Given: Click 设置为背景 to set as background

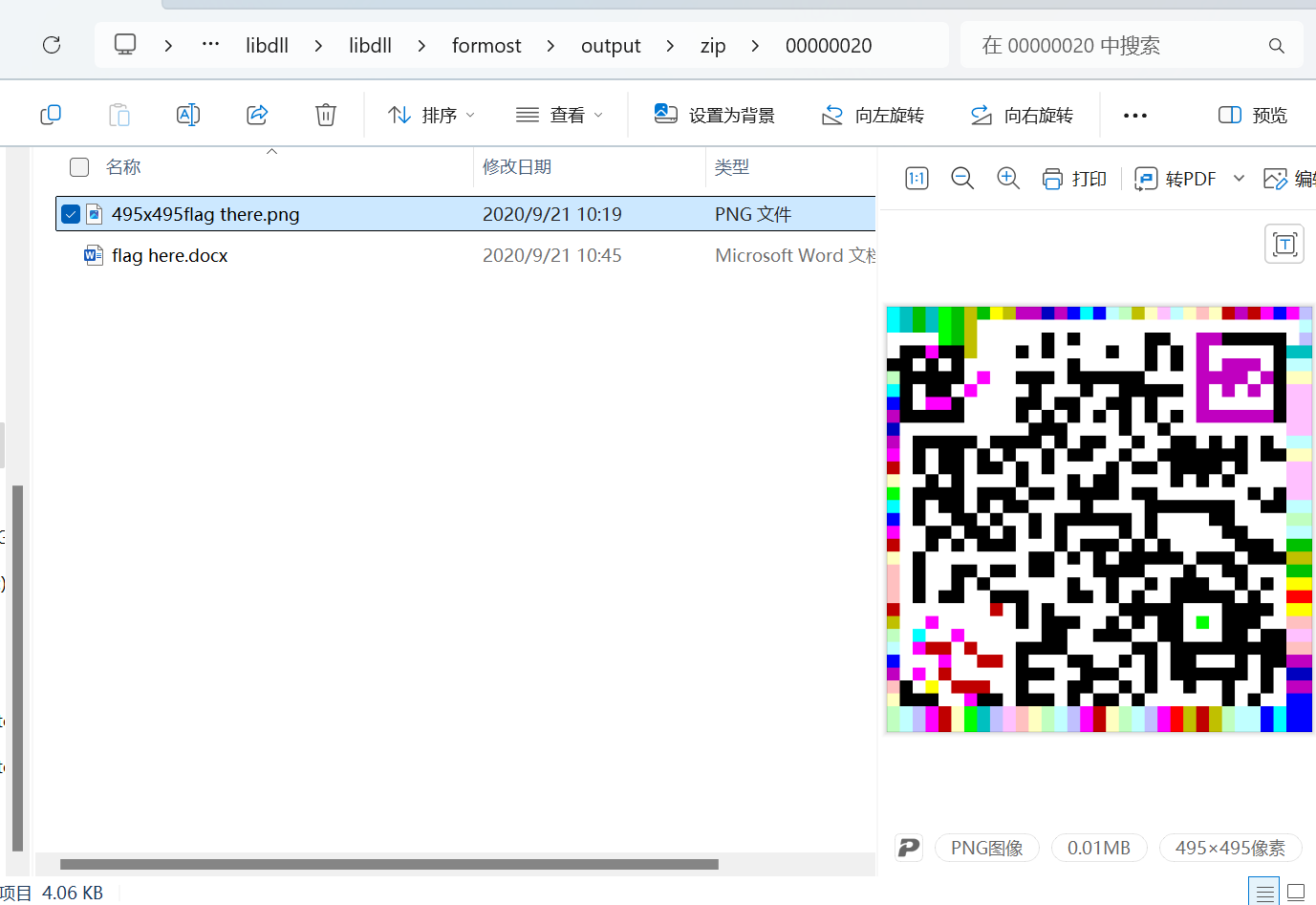Looking at the screenshot, I should [x=714, y=116].
